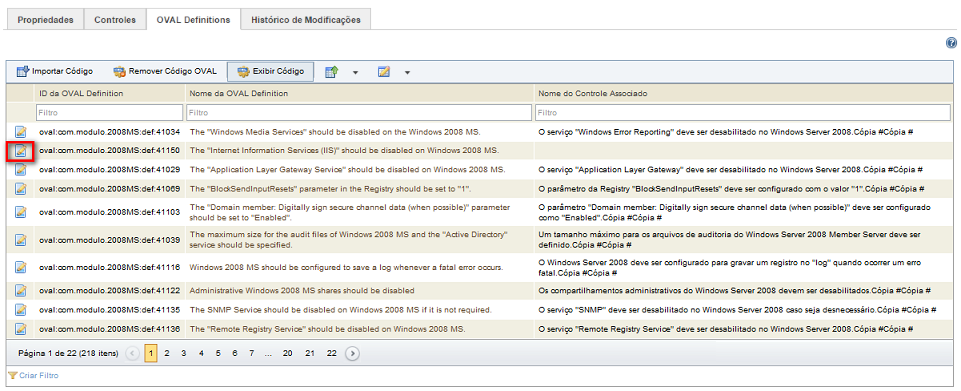Click the export grid icon in toolbar
This screenshot has width=961, height=391.
click(332, 72)
